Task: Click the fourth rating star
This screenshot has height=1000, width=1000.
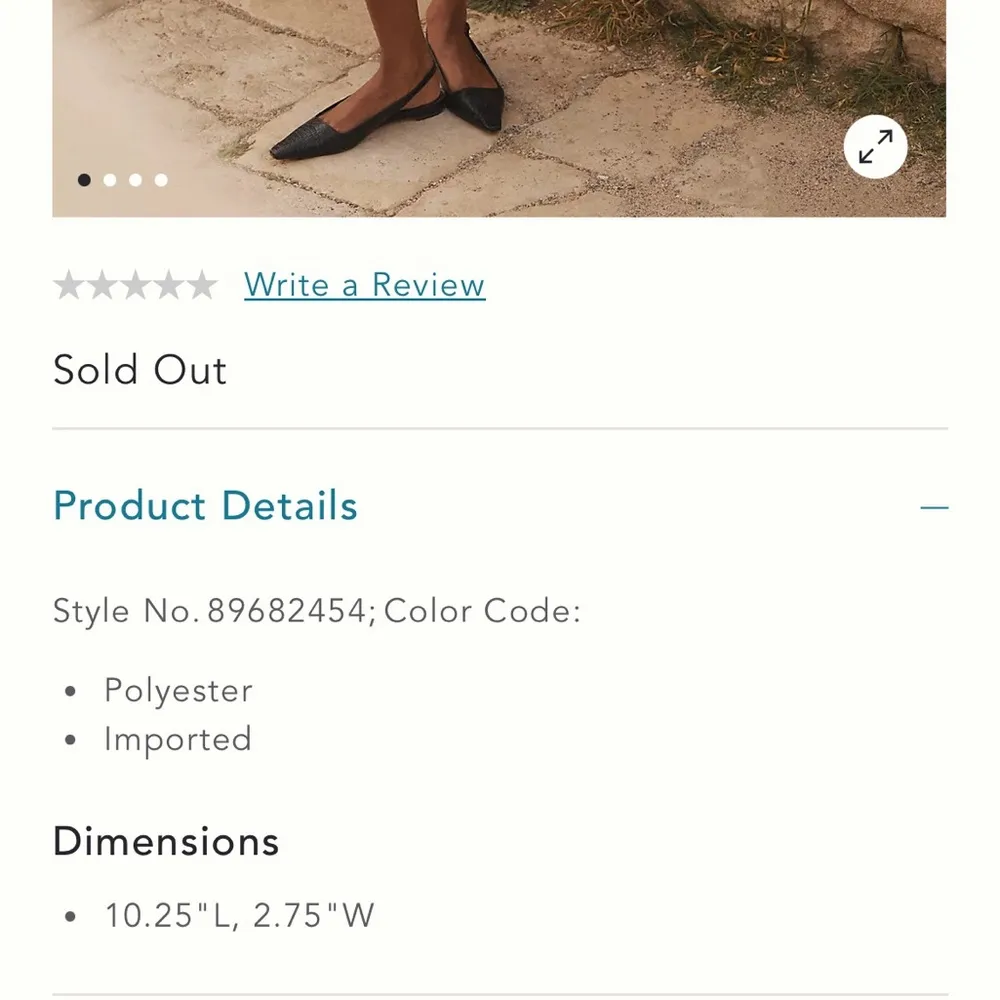Action: [x=168, y=285]
